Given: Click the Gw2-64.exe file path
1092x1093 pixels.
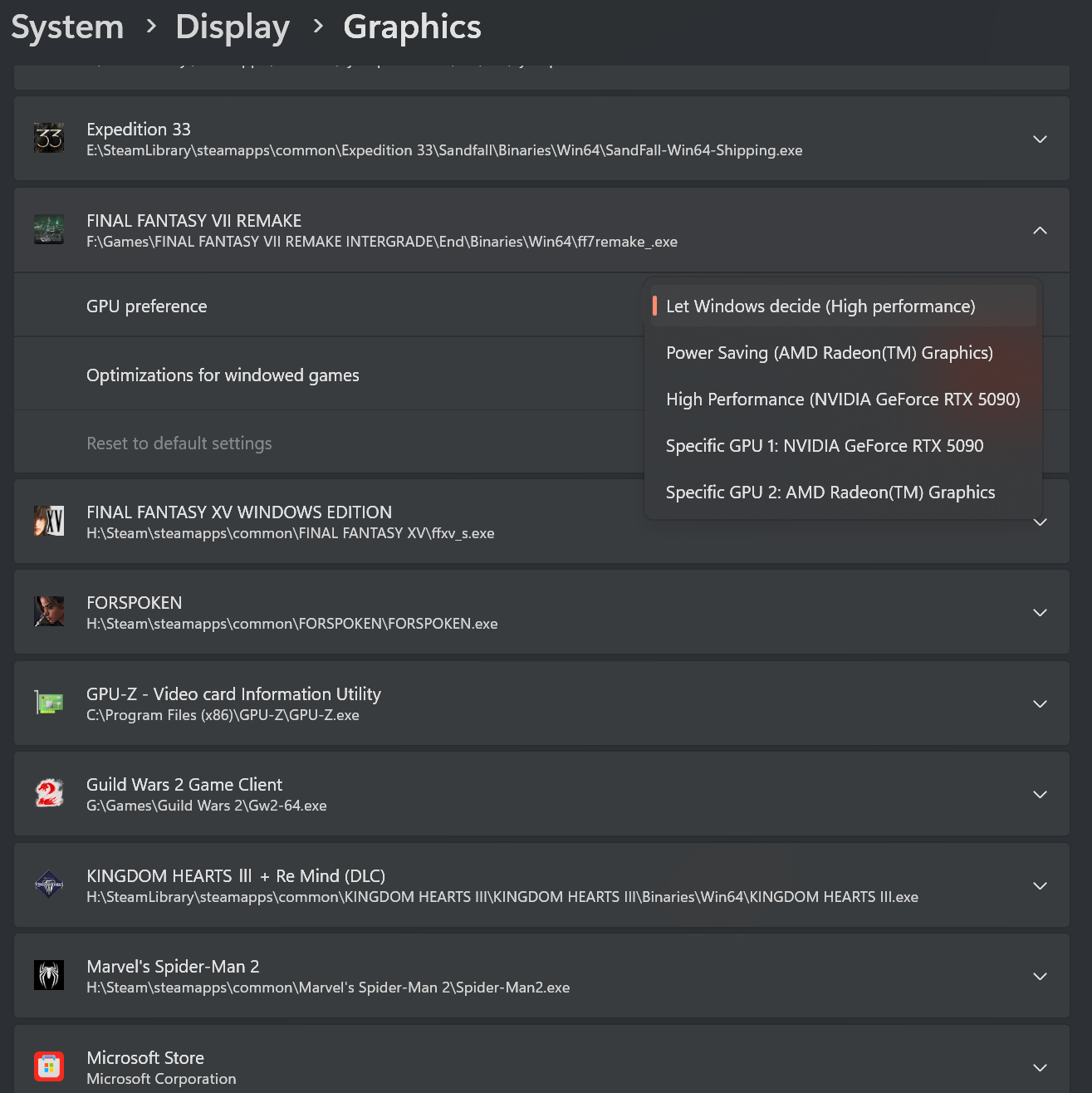Looking at the screenshot, I should pos(207,806).
